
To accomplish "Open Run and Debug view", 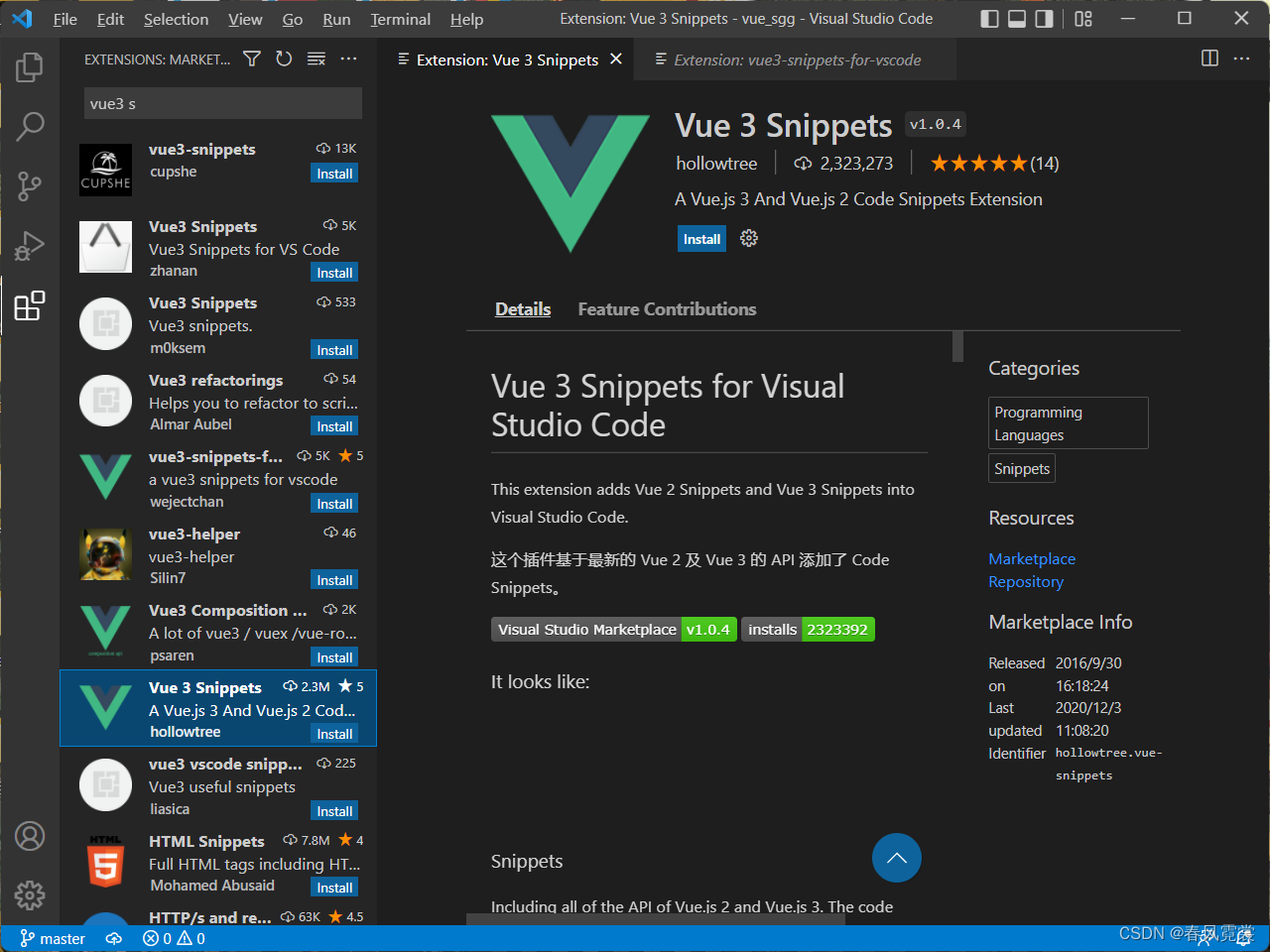I will point(30,245).
